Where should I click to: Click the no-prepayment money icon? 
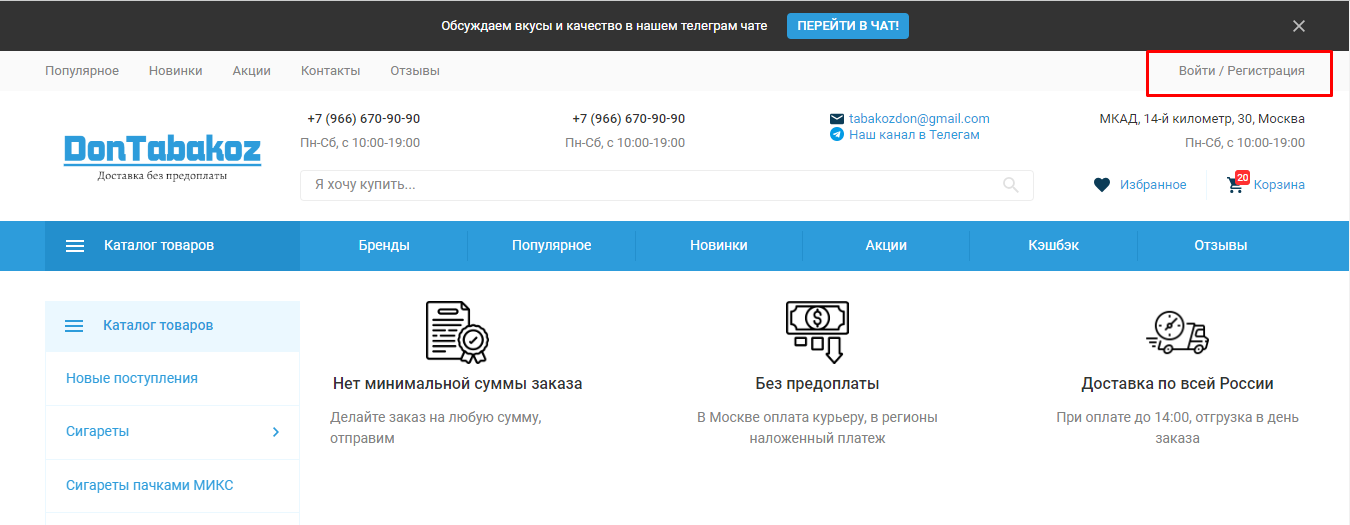(817, 331)
